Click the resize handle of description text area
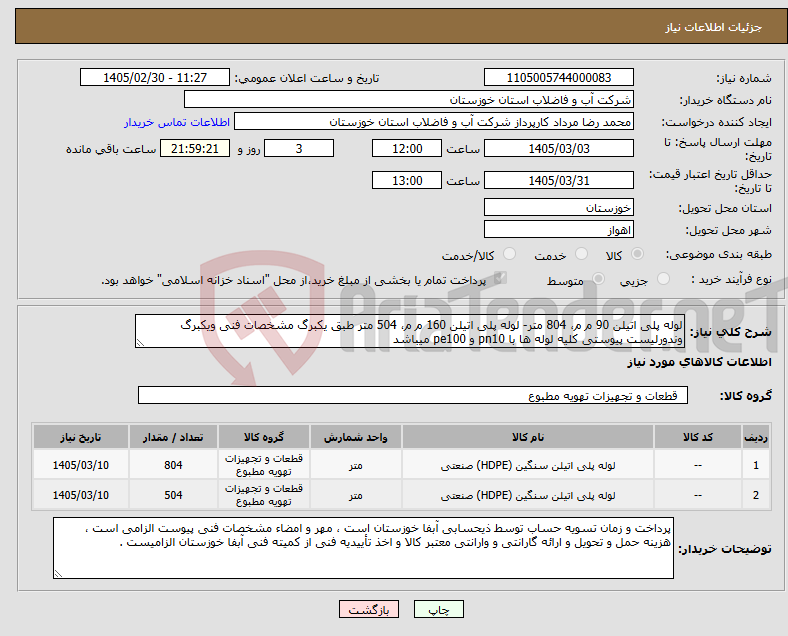The image size is (788, 636). point(140,343)
